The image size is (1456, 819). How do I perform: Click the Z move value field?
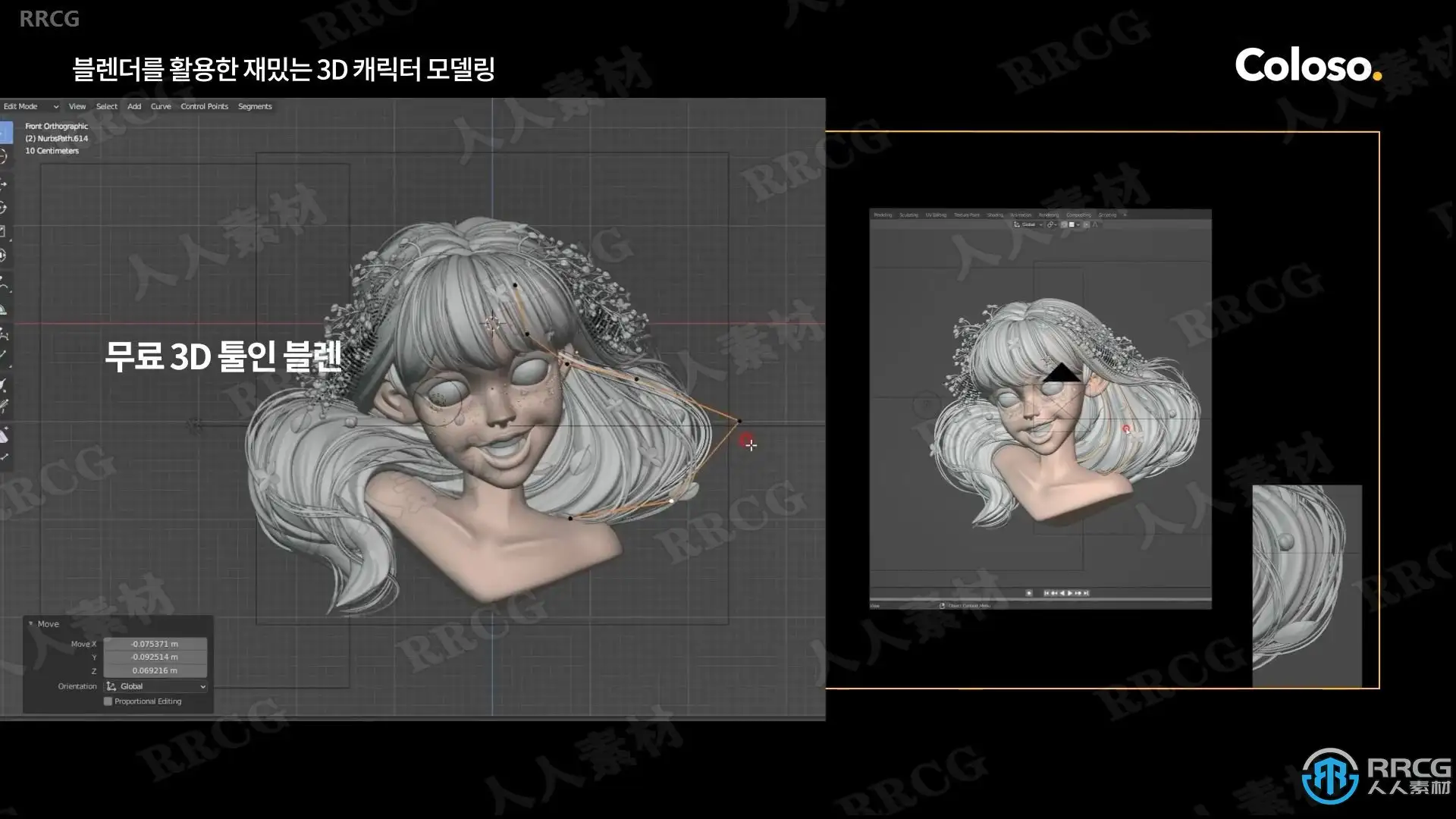(155, 670)
